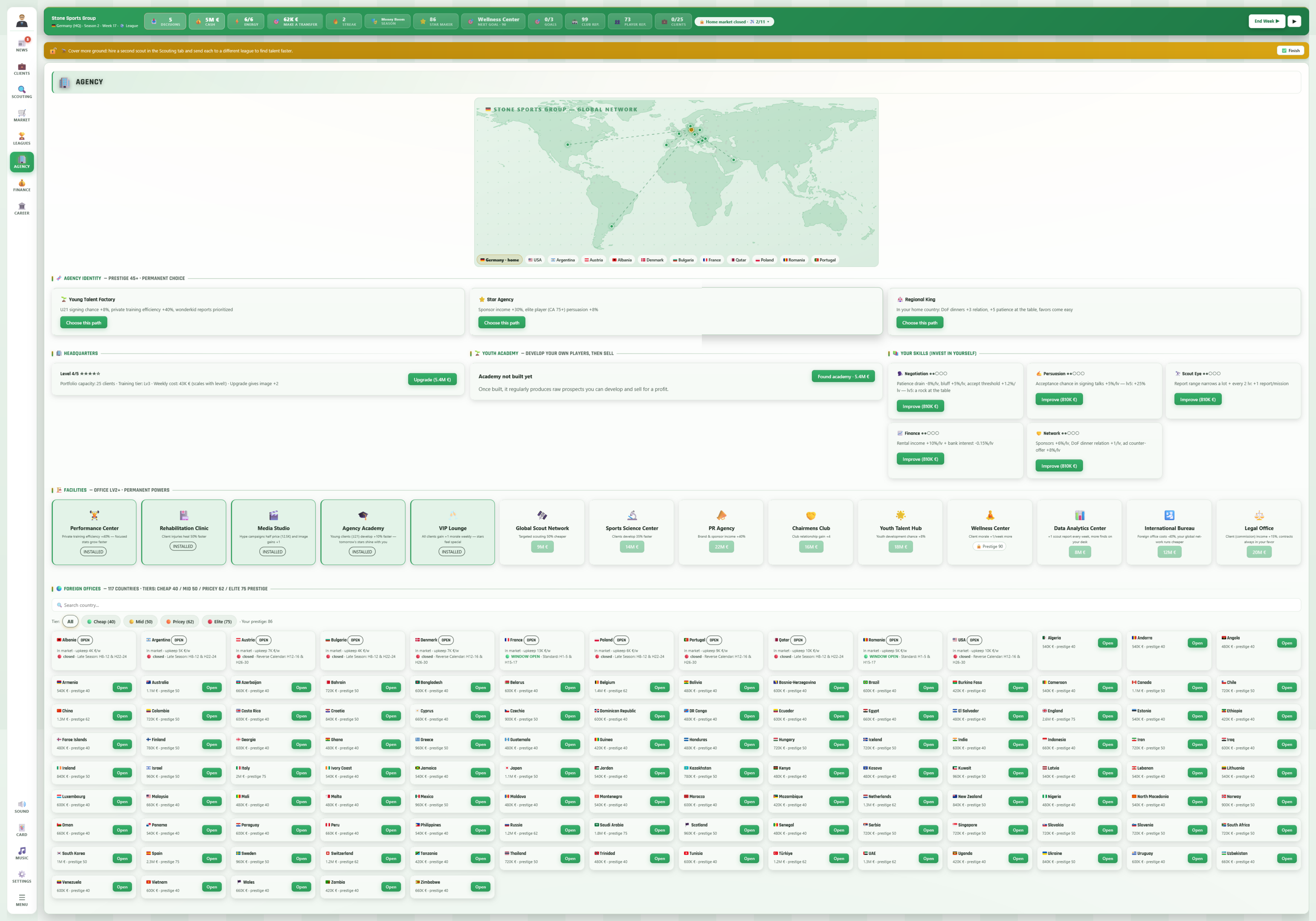Expand the Home market closed dropdown
The image size is (1316, 921).
click(734, 22)
